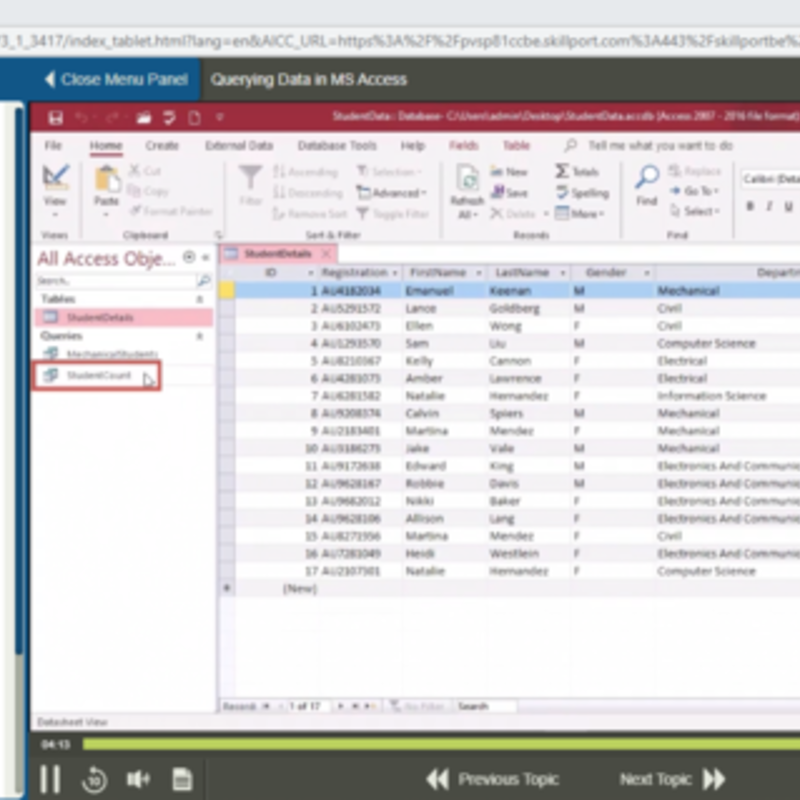This screenshot has height=800, width=800.
Task: Run the Spelling check
Action: click(x=583, y=192)
